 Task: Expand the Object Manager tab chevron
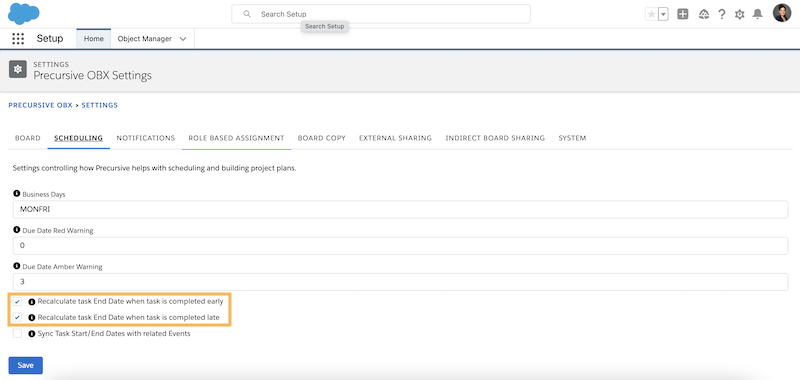pyautogui.click(x=183, y=39)
